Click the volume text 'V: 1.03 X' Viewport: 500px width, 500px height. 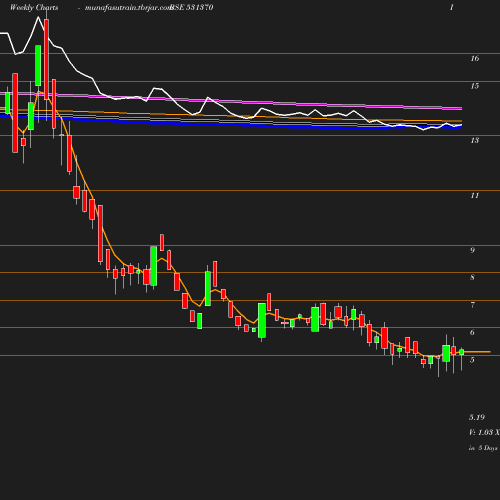tap(484, 432)
